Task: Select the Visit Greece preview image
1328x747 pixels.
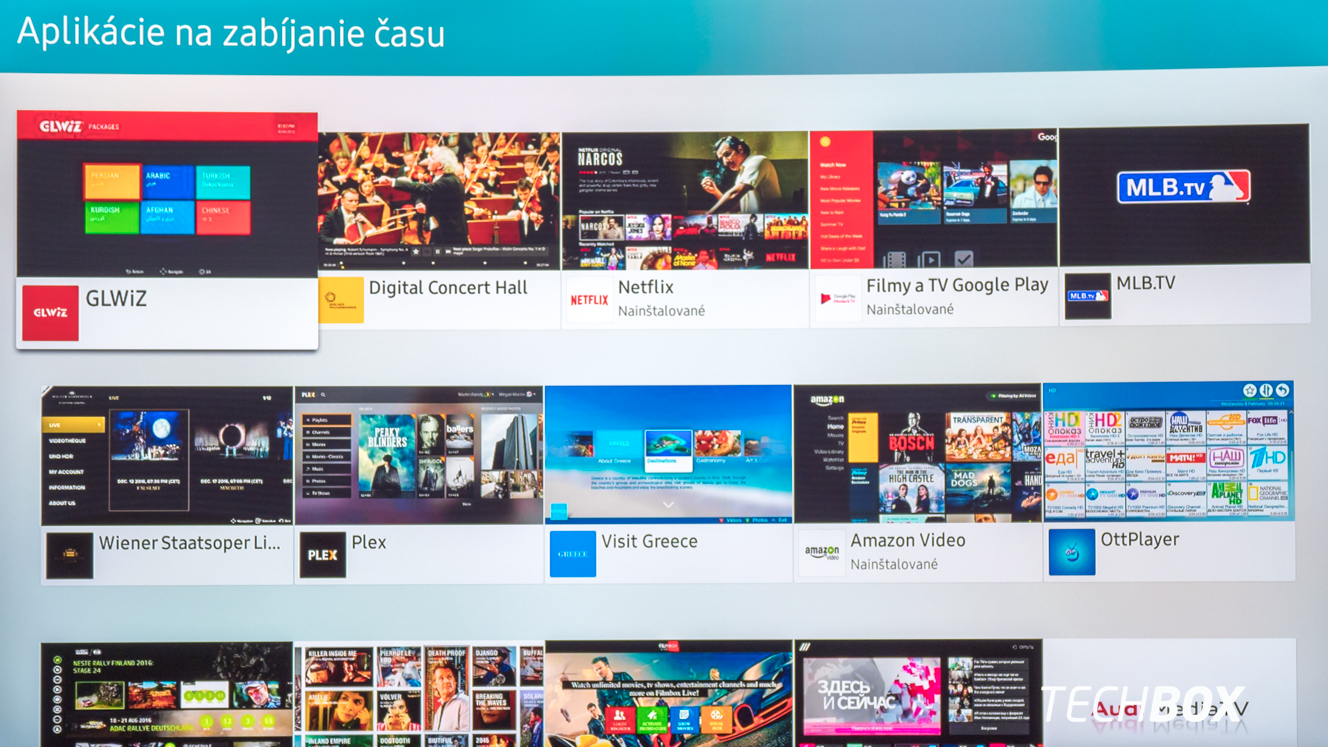Action: (x=668, y=454)
